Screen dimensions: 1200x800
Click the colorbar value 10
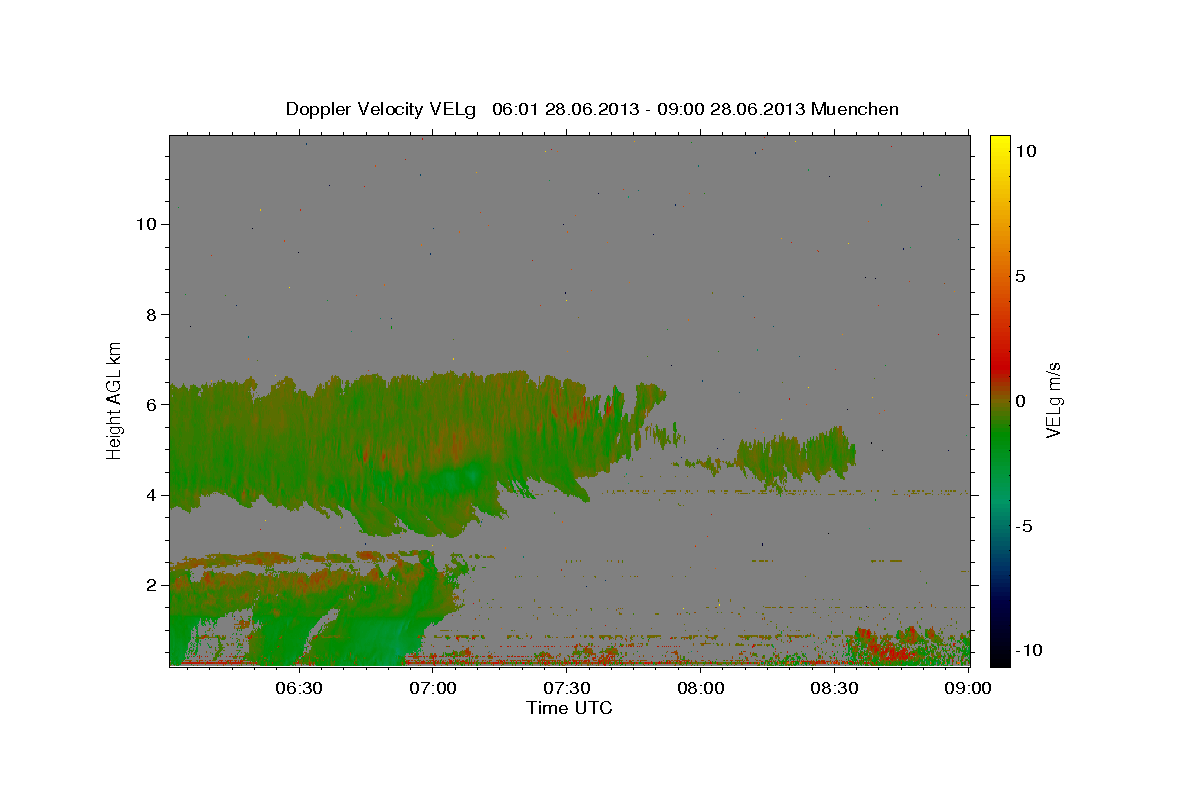[1025, 151]
